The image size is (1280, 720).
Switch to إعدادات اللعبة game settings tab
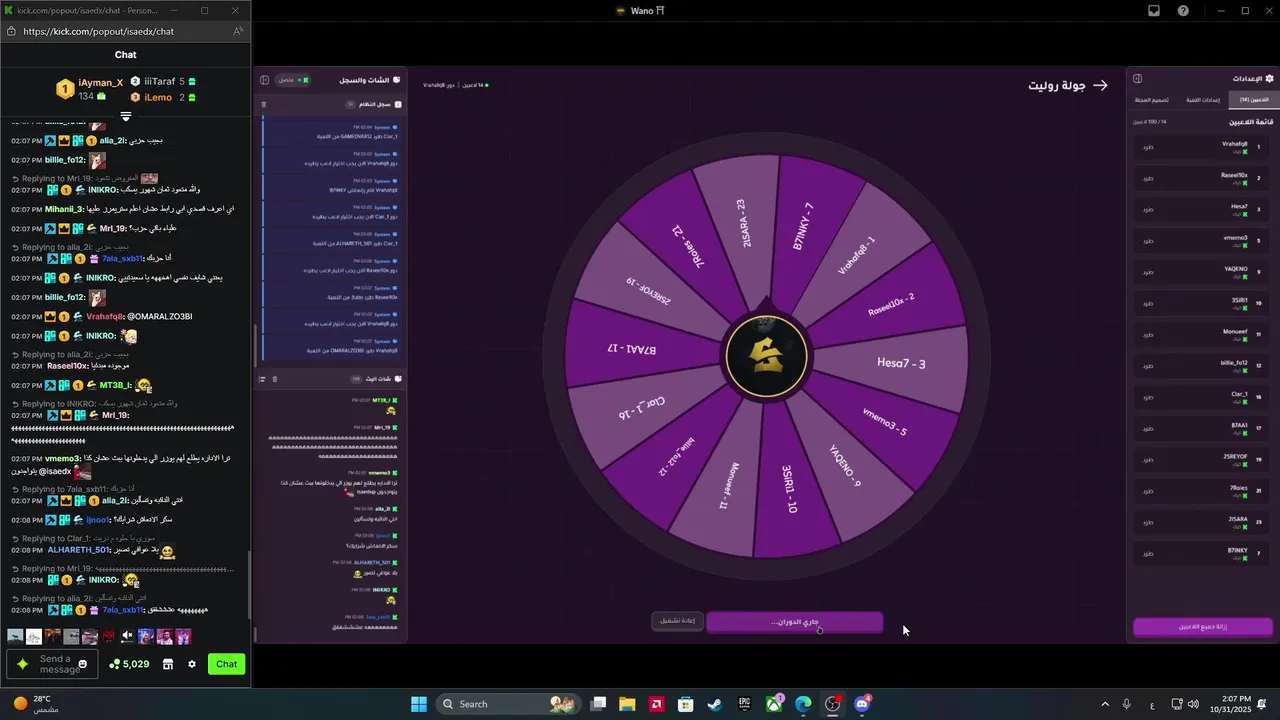(x=1203, y=100)
